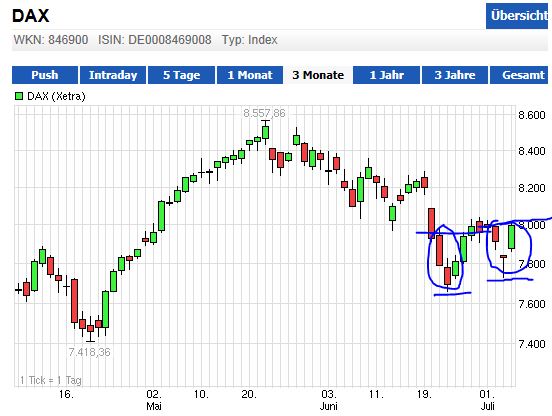Click the 02. Mai date label
Image resolution: width=552 pixels, height=416 pixels.
click(154, 400)
